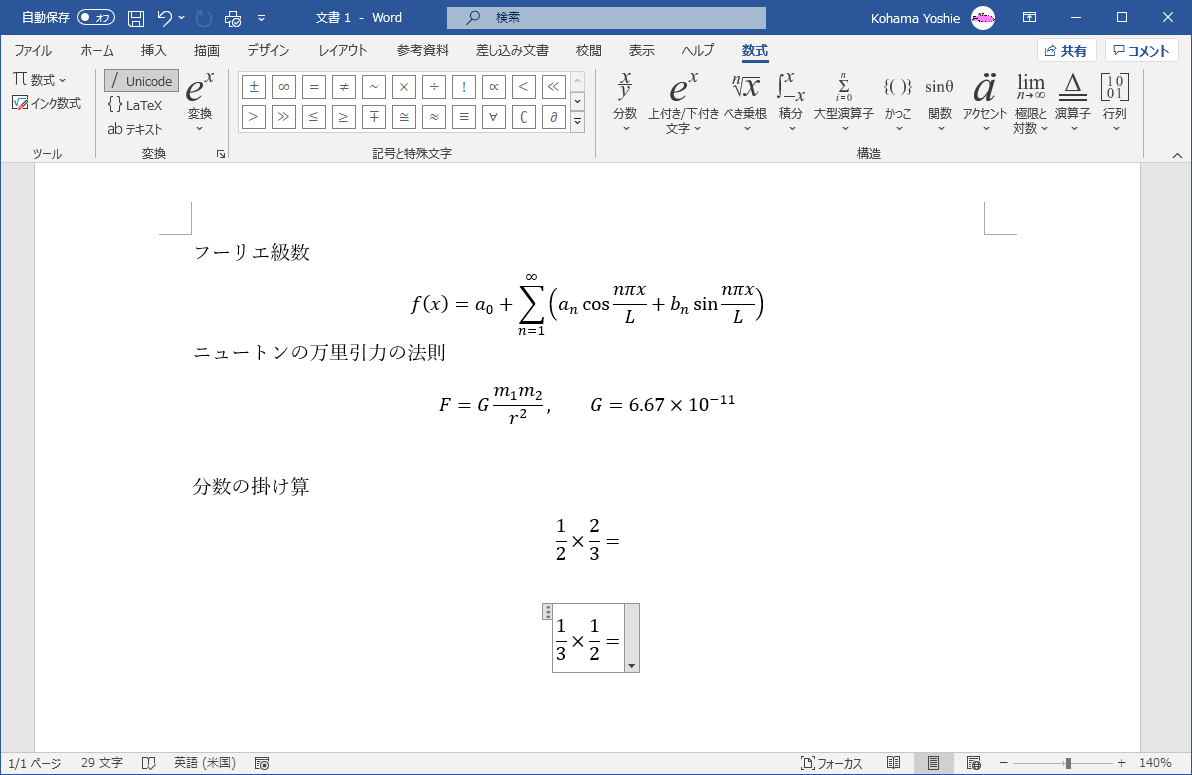
Task: Collapse the ribbon with the chevron
Action: point(1177,155)
